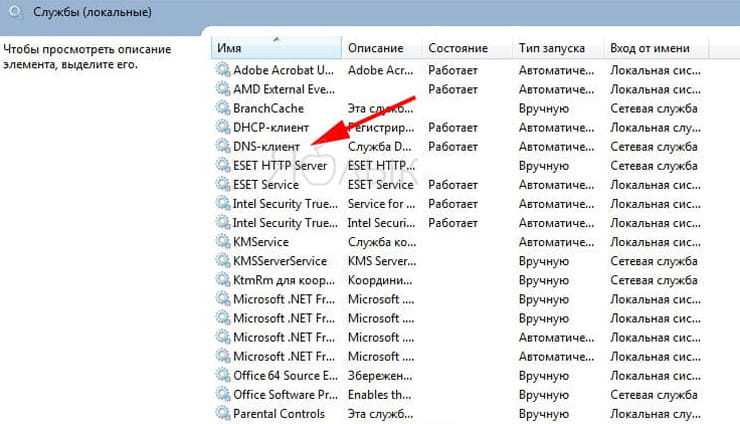Sort by the Вход от имени column header
740x424 pixels.
click(x=656, y=48)
